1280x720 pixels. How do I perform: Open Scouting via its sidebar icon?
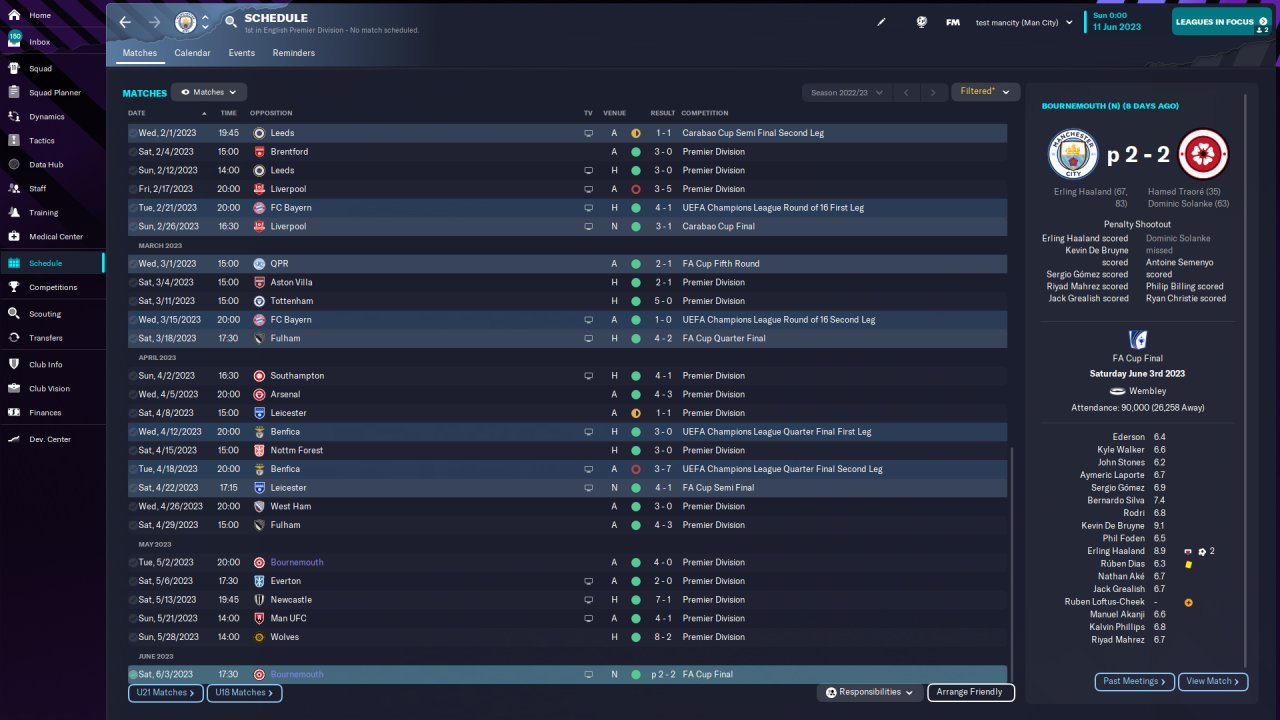click(x=14, y=314)
